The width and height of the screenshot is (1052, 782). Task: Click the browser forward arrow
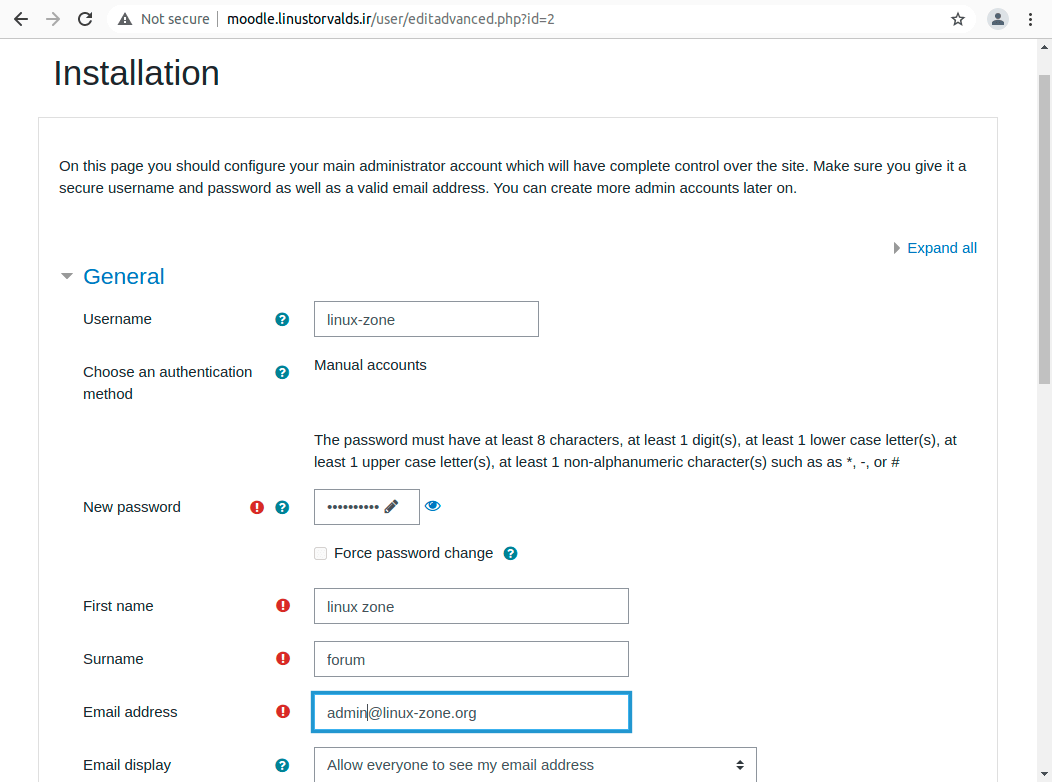pos(53,19)
